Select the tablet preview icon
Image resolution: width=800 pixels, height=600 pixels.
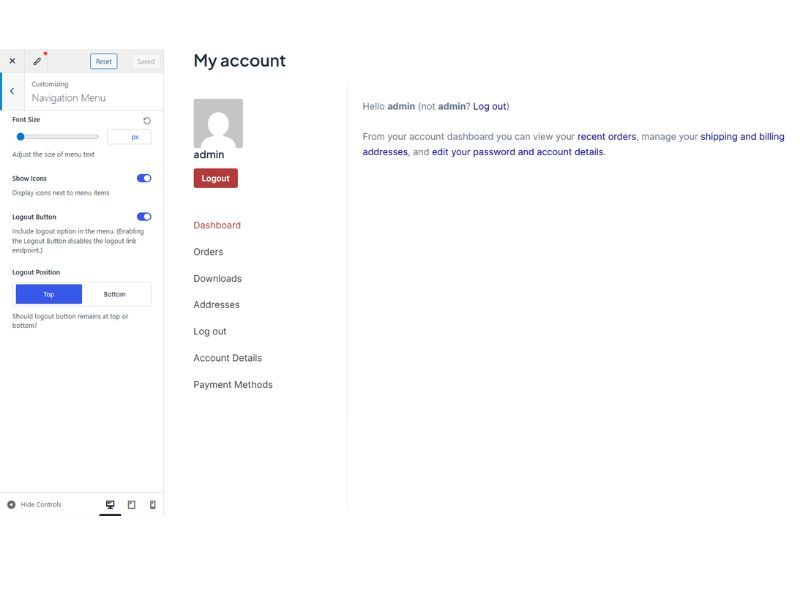[131, 504]
